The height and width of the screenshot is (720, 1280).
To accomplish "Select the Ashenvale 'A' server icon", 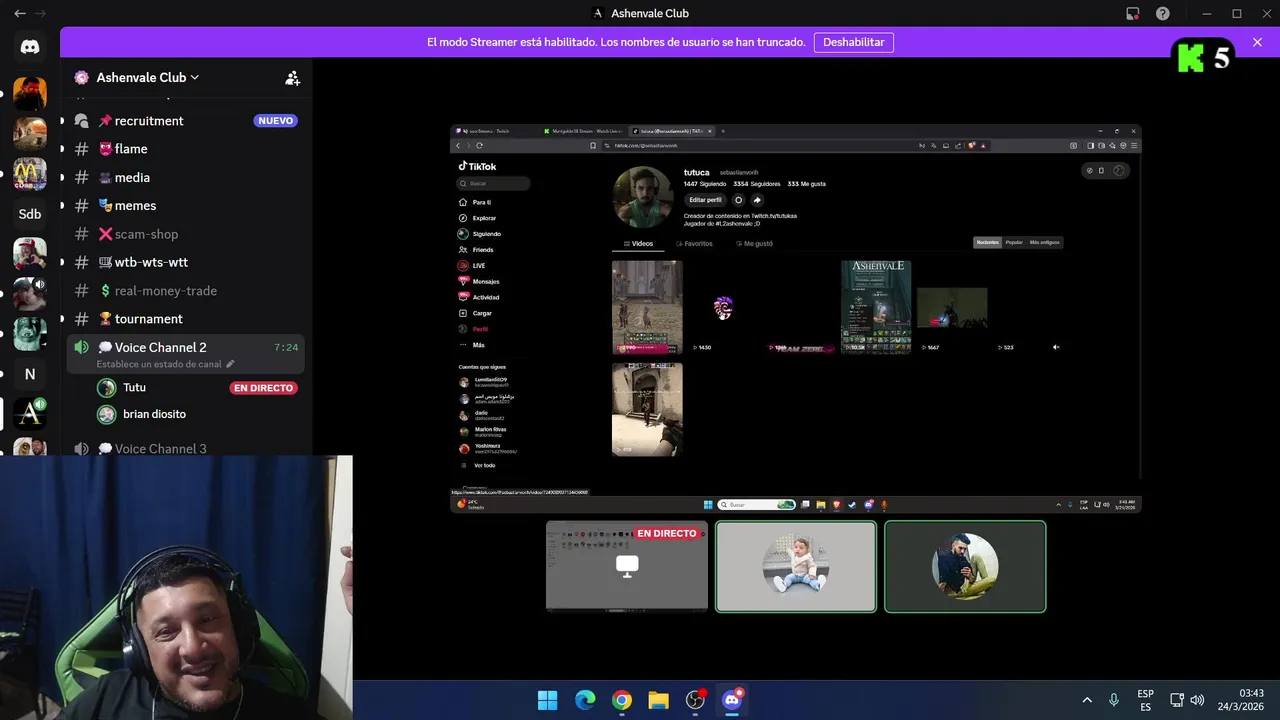I will (x=30, y=414).
